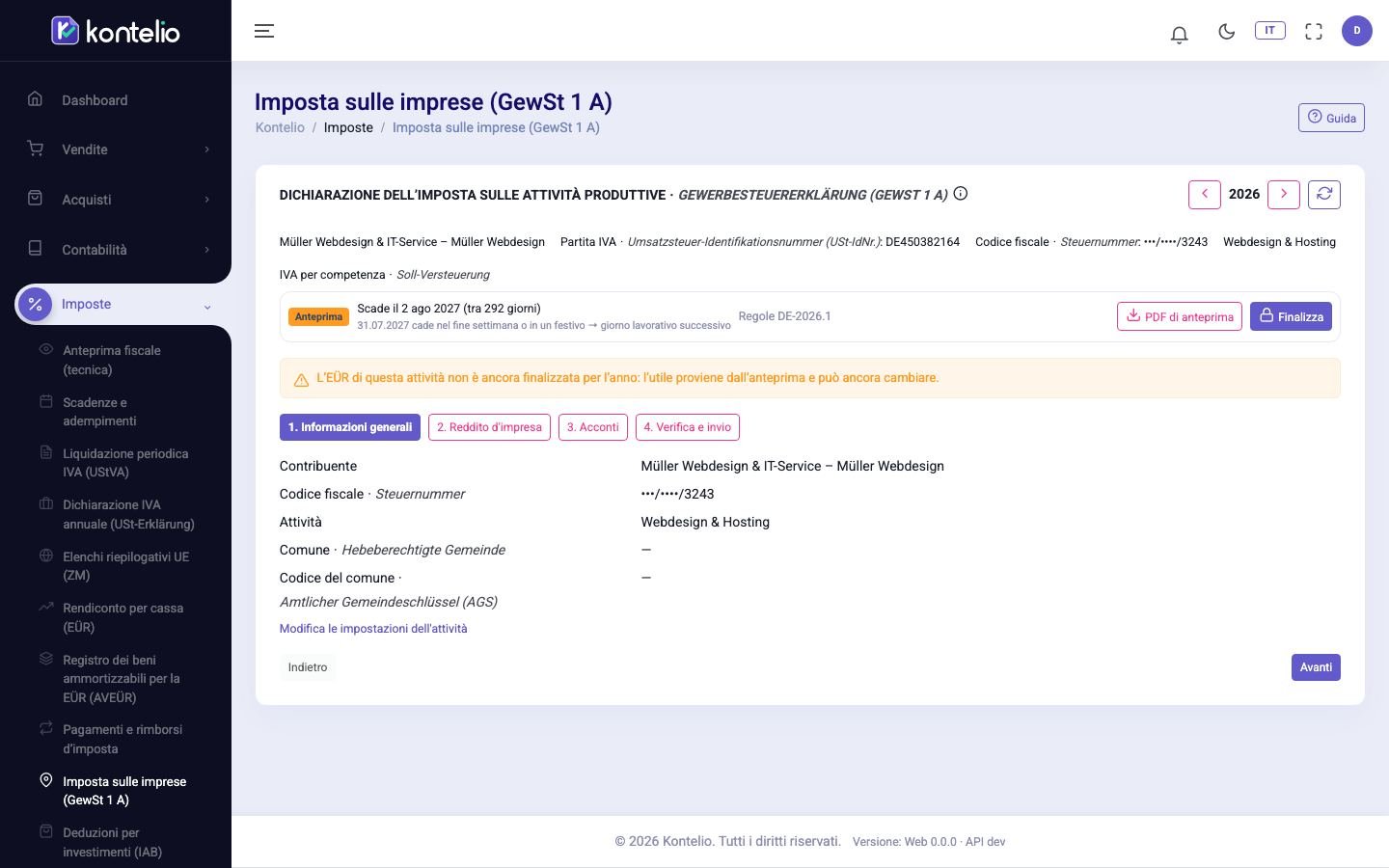Click the Imposte breadcrumb
The width and height of the screenshot is (1389, 868).
348,127
